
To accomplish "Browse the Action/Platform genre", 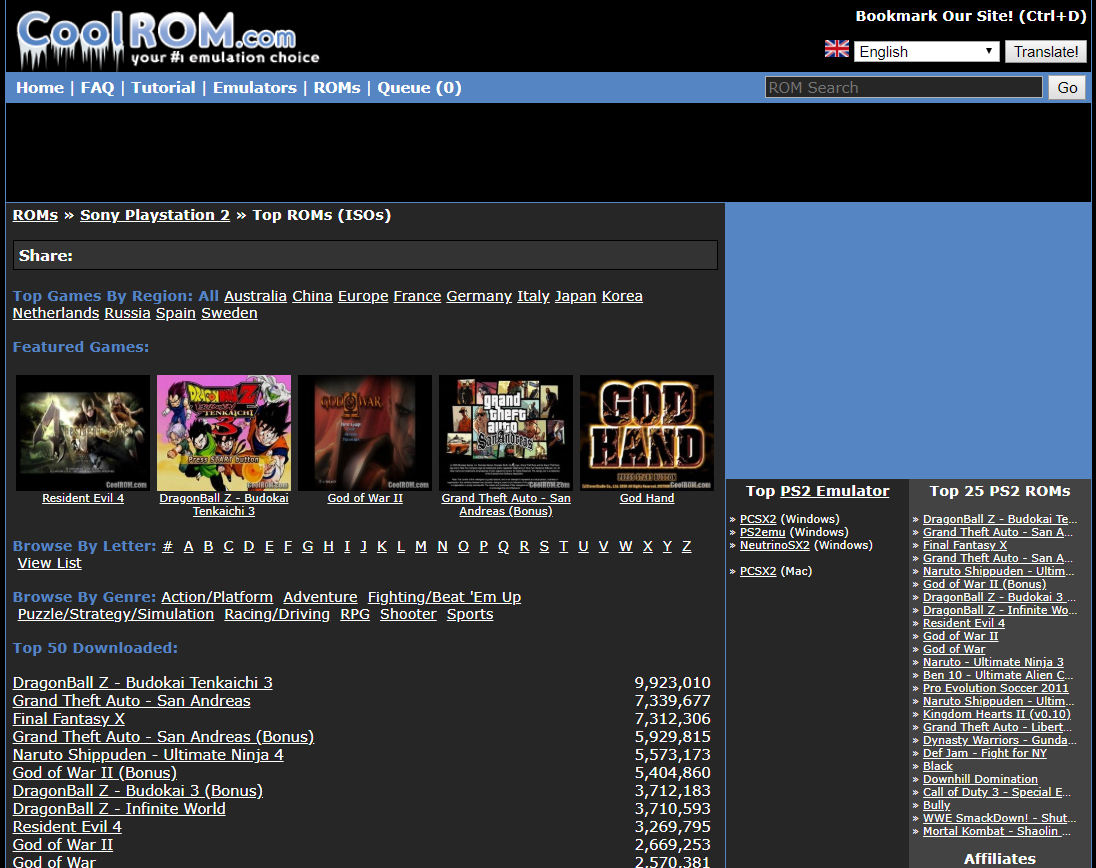I will click(x=217, y=598).
